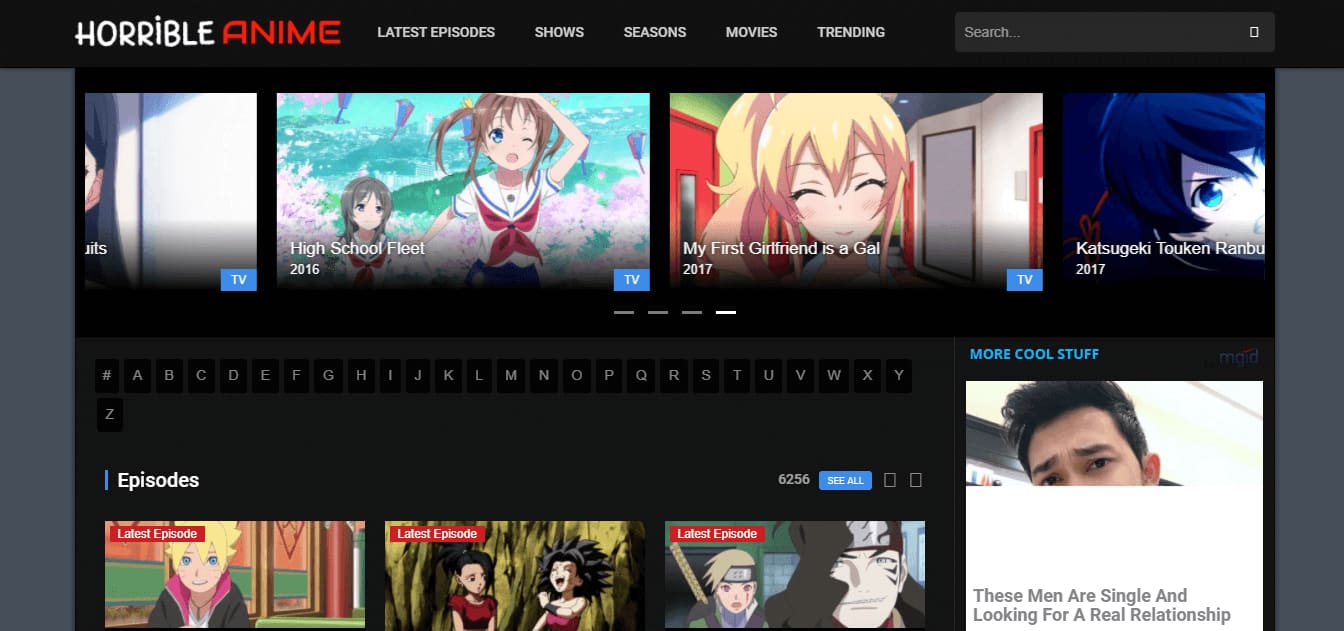The width and height of the screenshot is (1344, 631).
Task: Select the '#' filter in alphabet list
Action: (107, 376)
